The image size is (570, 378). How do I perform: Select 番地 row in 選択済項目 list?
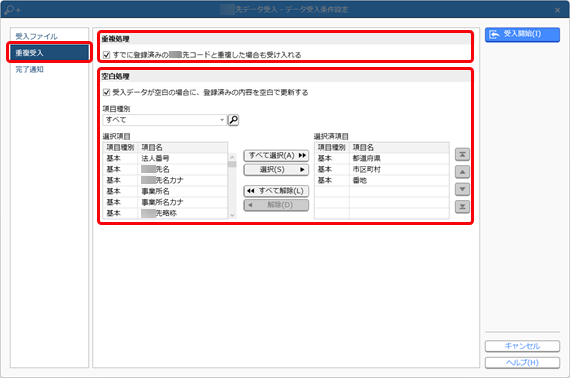click(382, 180)
